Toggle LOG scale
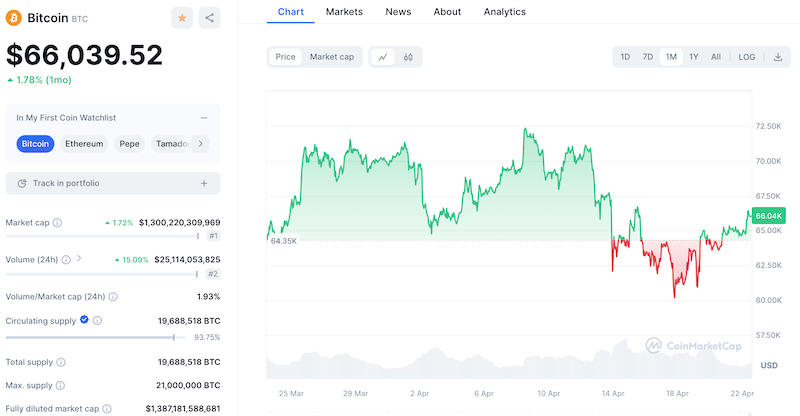Image resolution: width=800 pixels, height=416 pixels. point(747,57)
